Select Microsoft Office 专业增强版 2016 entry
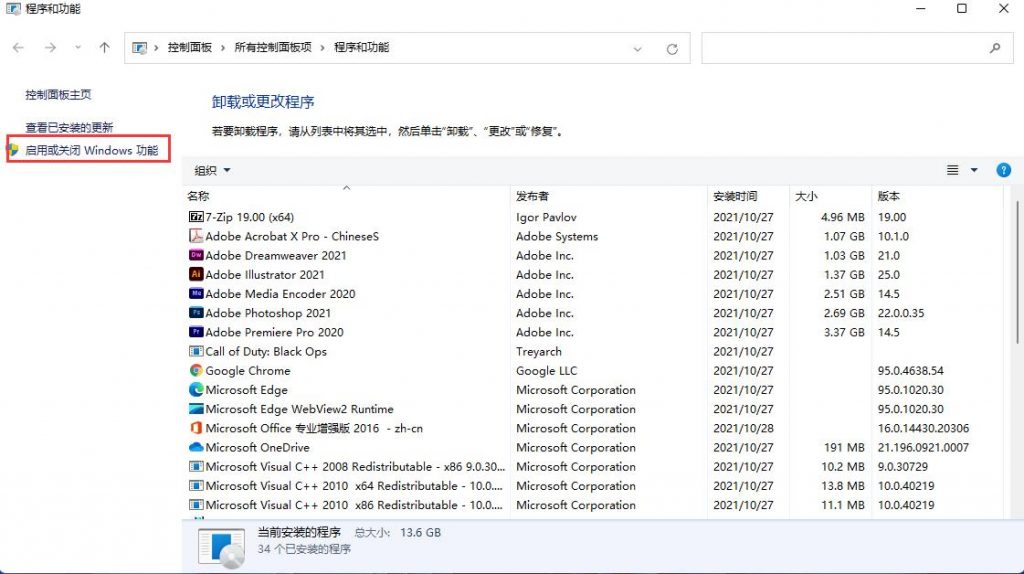Viewport: 1024px width, 574px height. (314, 428)
